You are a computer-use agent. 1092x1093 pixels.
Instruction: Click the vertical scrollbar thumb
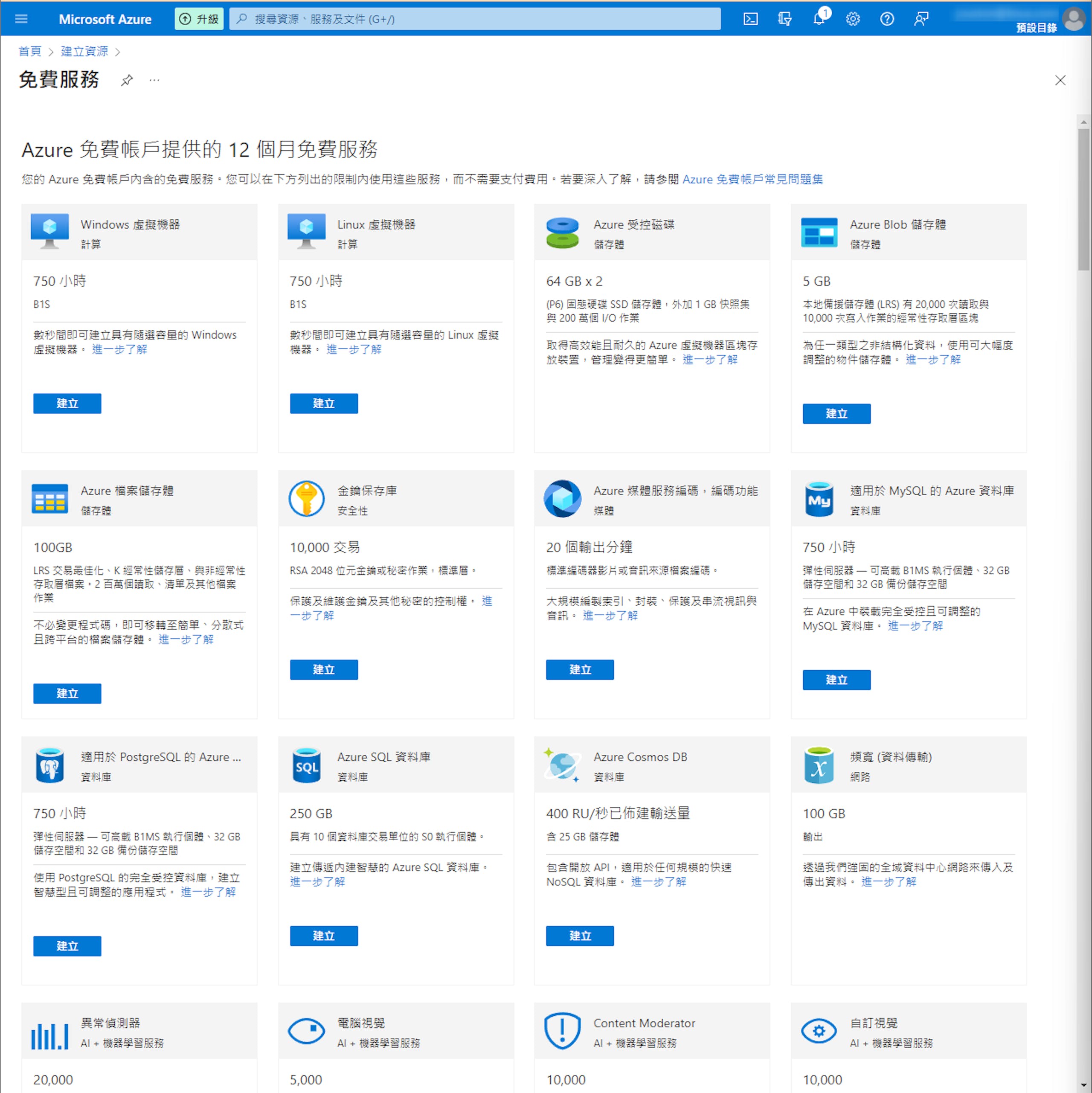coord(1083,200)
